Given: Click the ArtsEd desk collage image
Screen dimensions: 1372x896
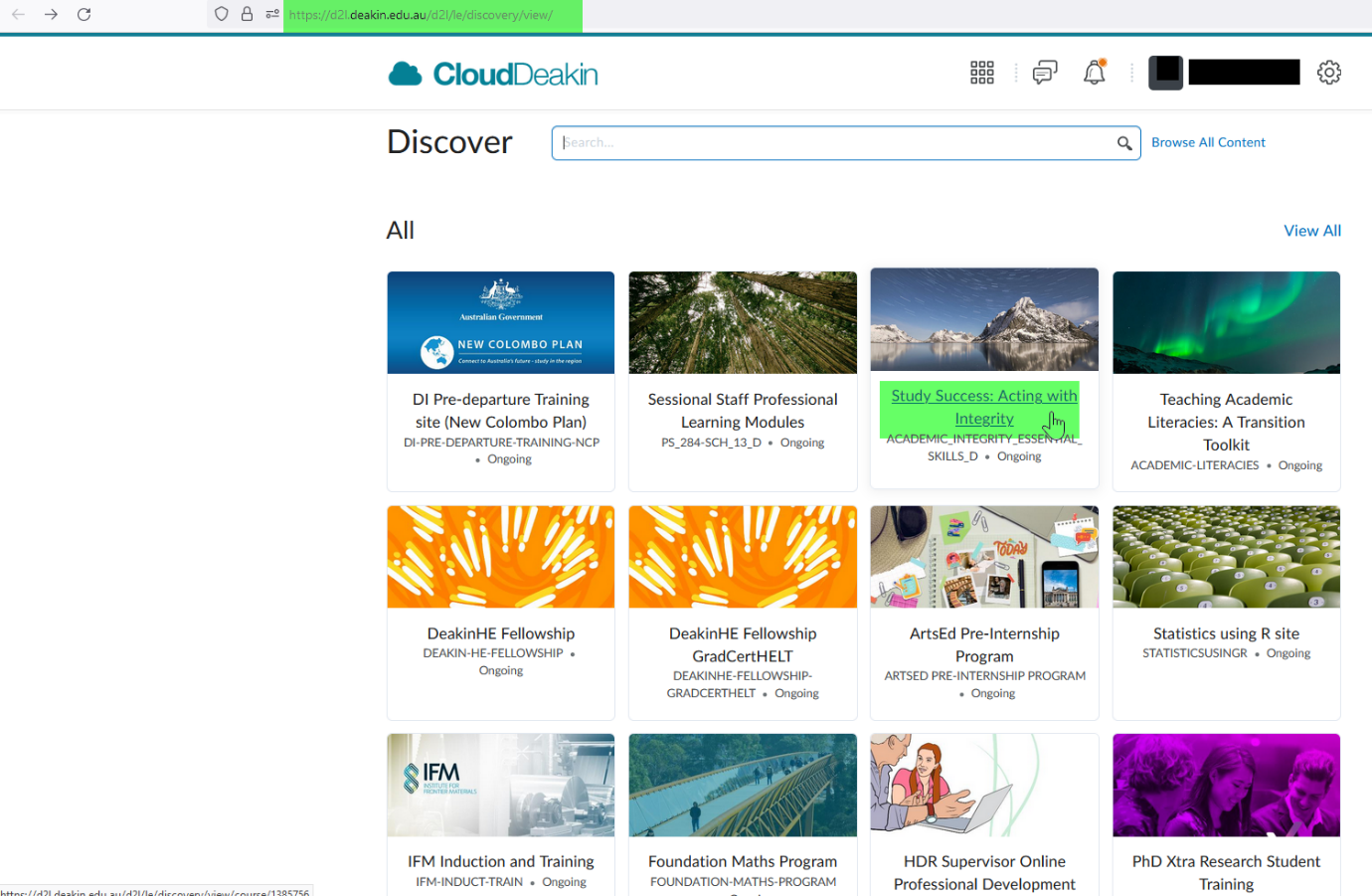Looking at the screenshot, I should coord(984,557).
